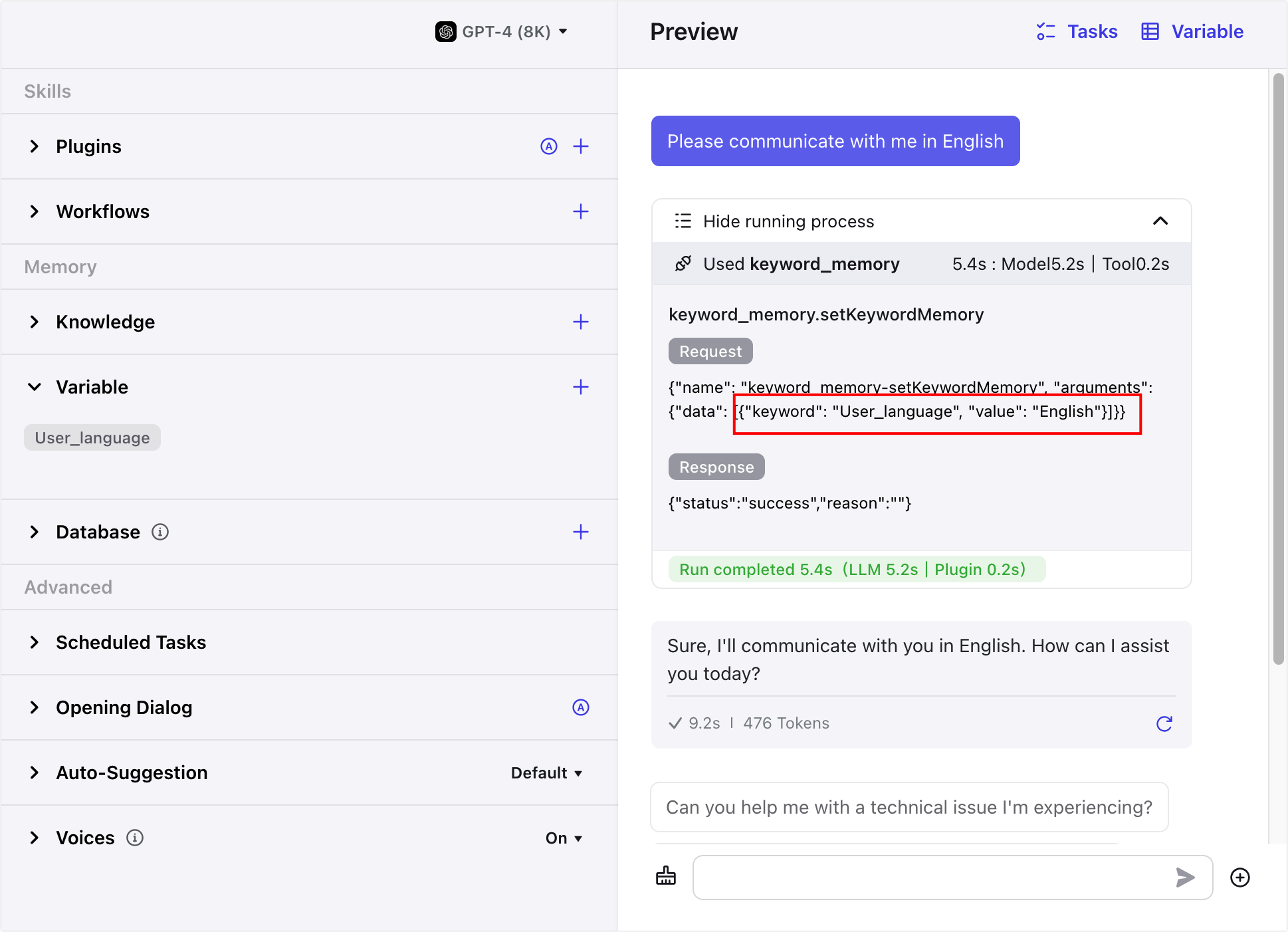Click the Preview panel scrollbar
Image resolution: width=1288 pixels, height=932 pixels.
(1279, 369)
